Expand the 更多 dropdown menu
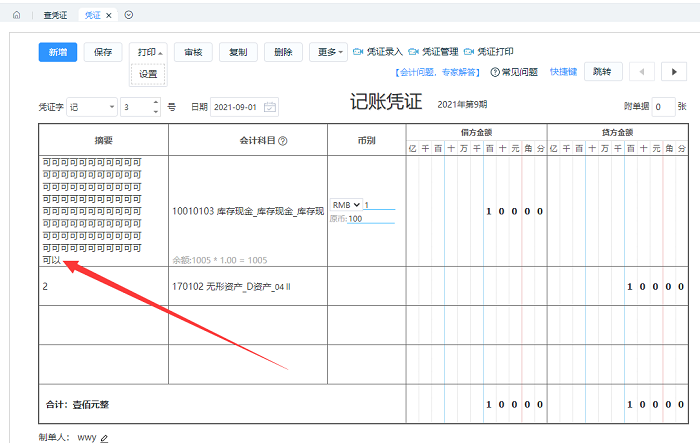Viewport: 700px width, 443px height. coord(330,51)
